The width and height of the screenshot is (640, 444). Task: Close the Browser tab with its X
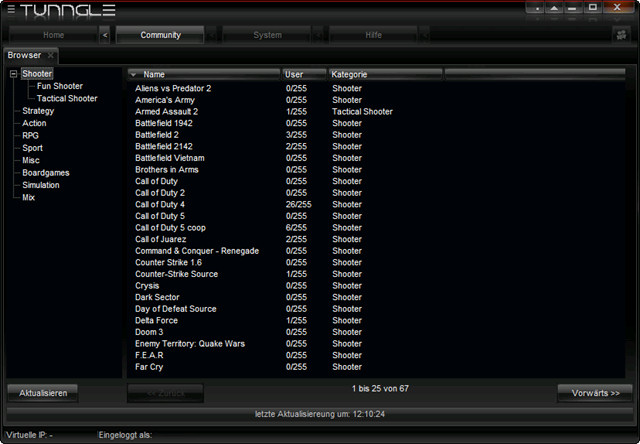51,55
